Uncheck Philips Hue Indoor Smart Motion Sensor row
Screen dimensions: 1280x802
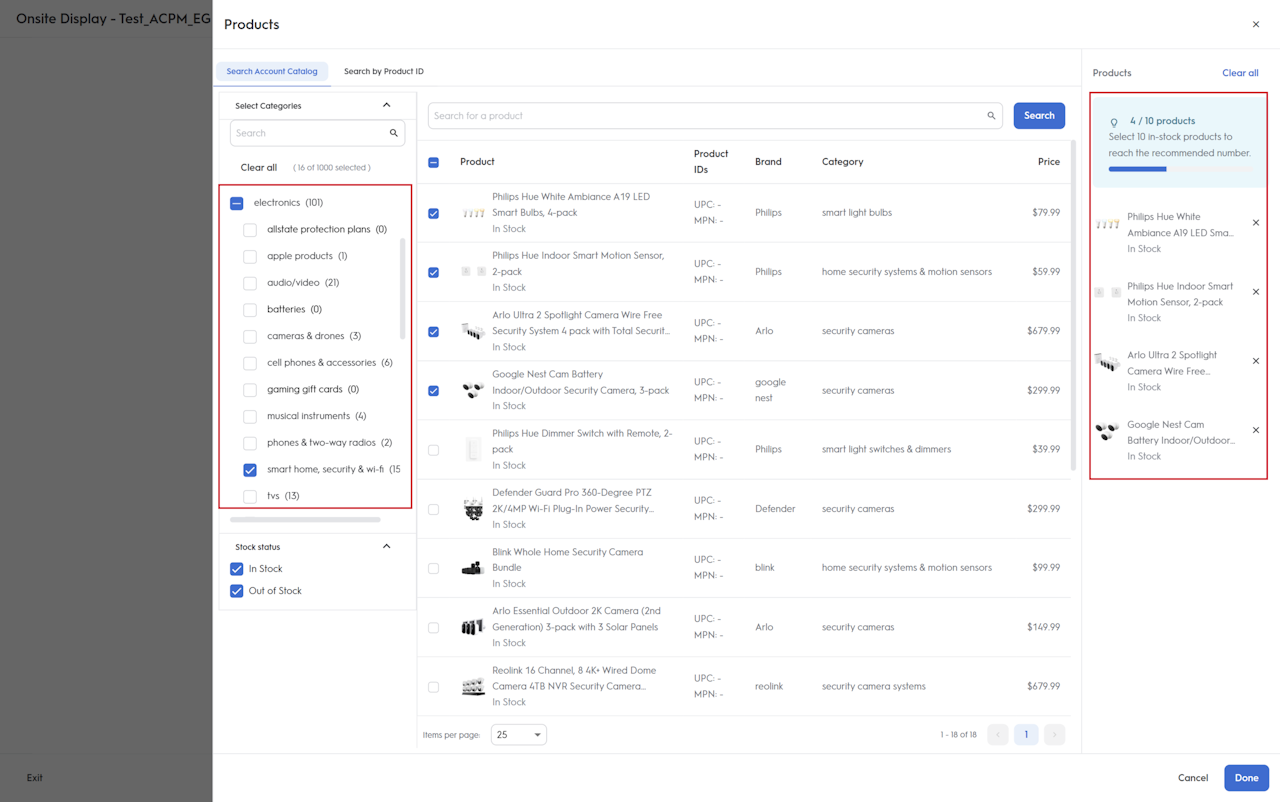coord(433,272)
